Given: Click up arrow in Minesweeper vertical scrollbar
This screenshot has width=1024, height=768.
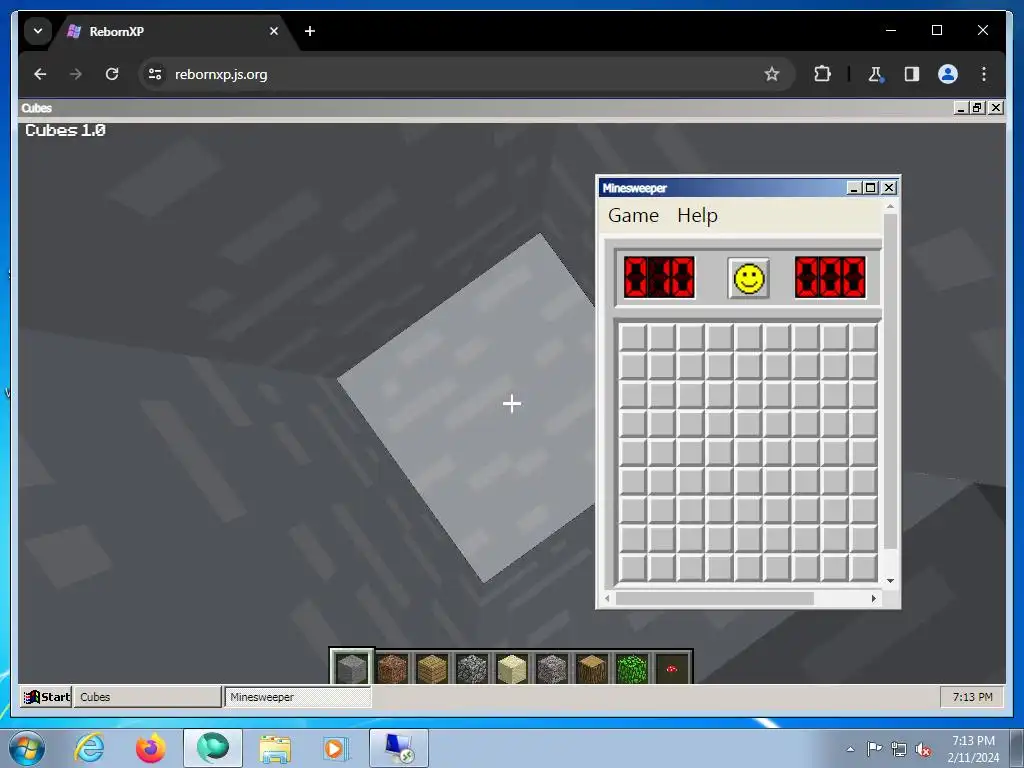Looking at the screenshot, I should coord(890,206).
